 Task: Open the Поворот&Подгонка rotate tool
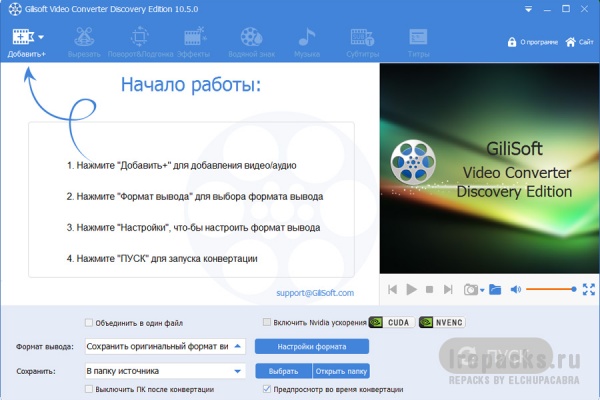pyautogui.click(x=140, y=42)
